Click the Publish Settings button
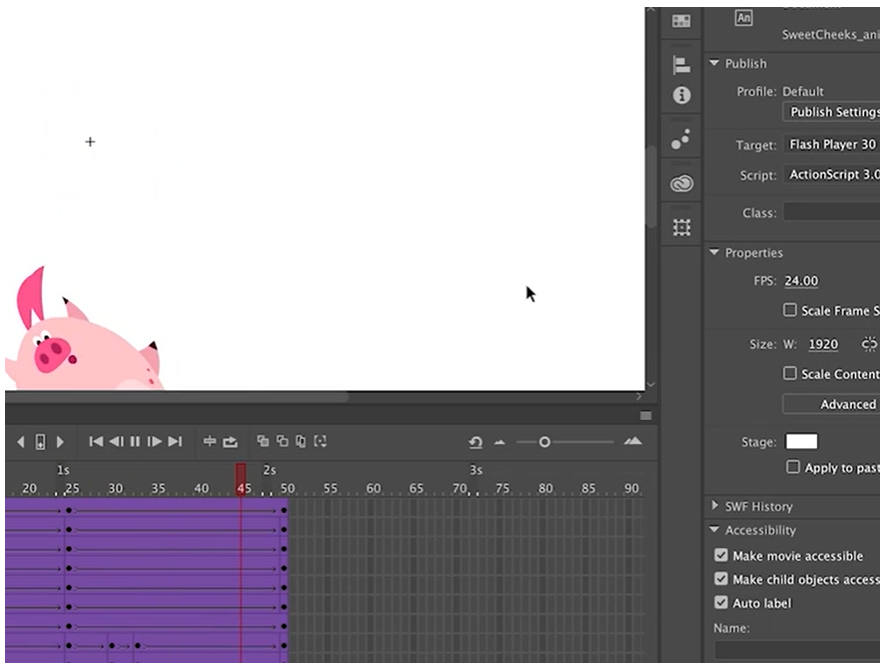 832,112
